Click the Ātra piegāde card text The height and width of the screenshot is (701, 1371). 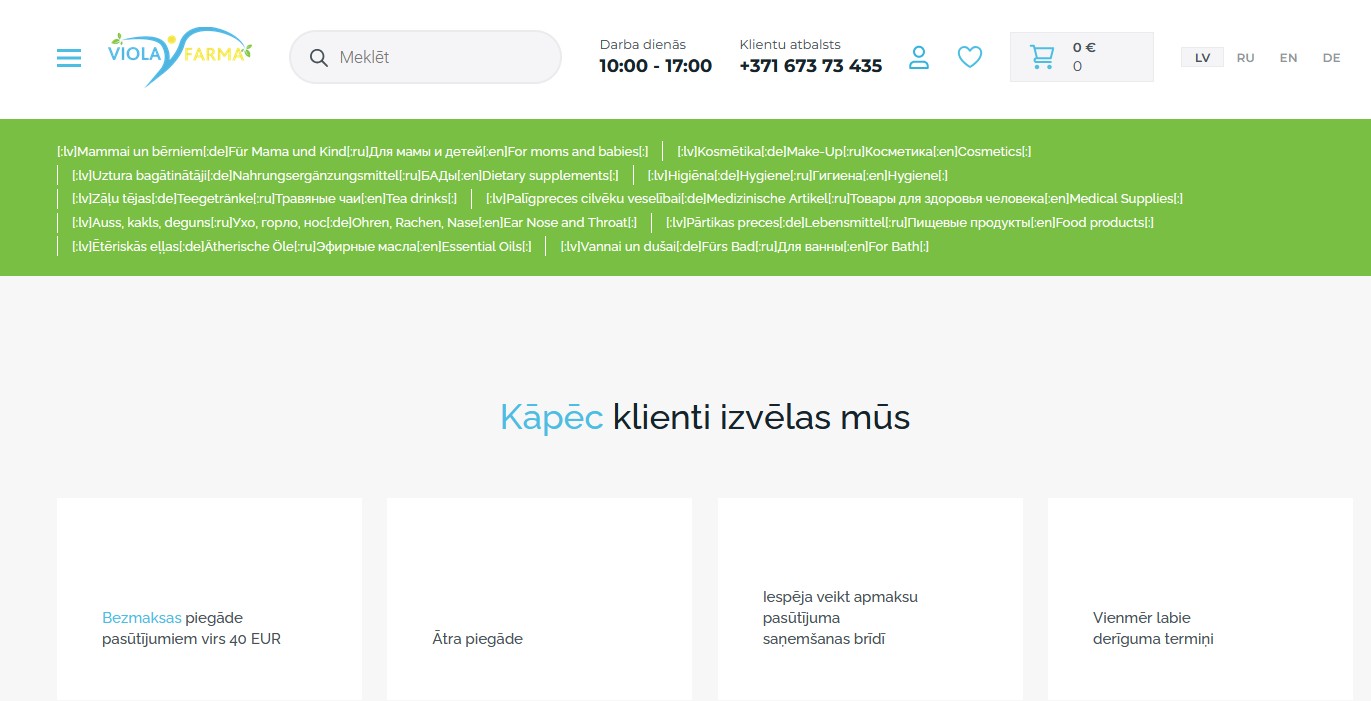pos(478,639)
